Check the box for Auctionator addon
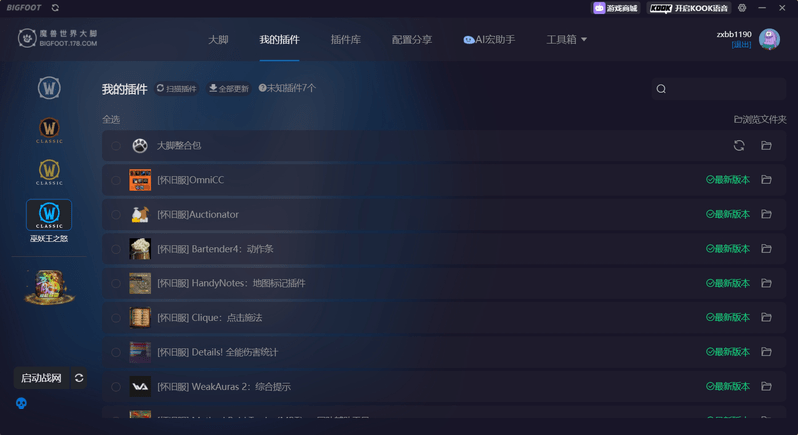This screenshot has width=798, height=435. pos(116,215)
